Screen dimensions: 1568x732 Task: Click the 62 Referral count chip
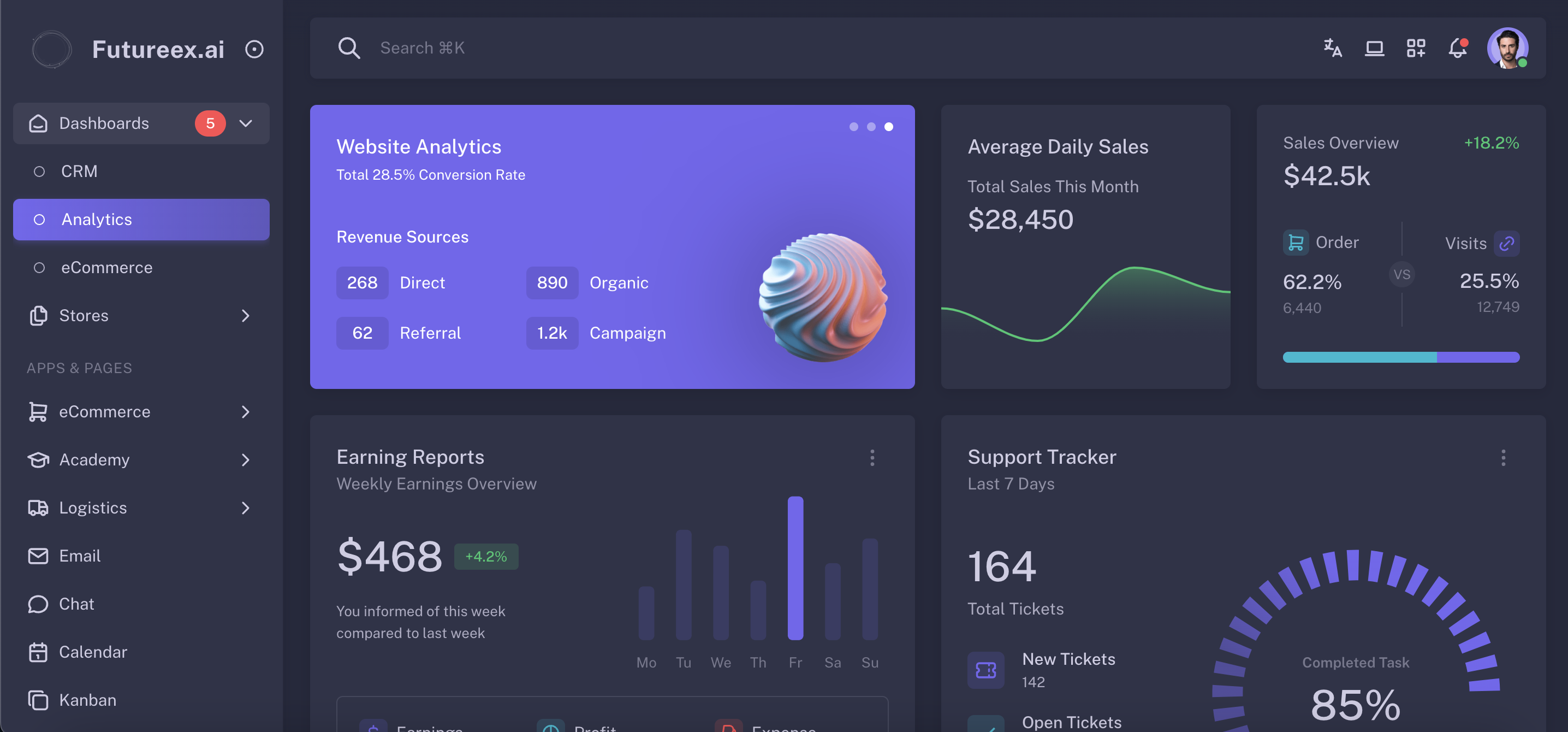pyautogui.click(x=362, y=333)
